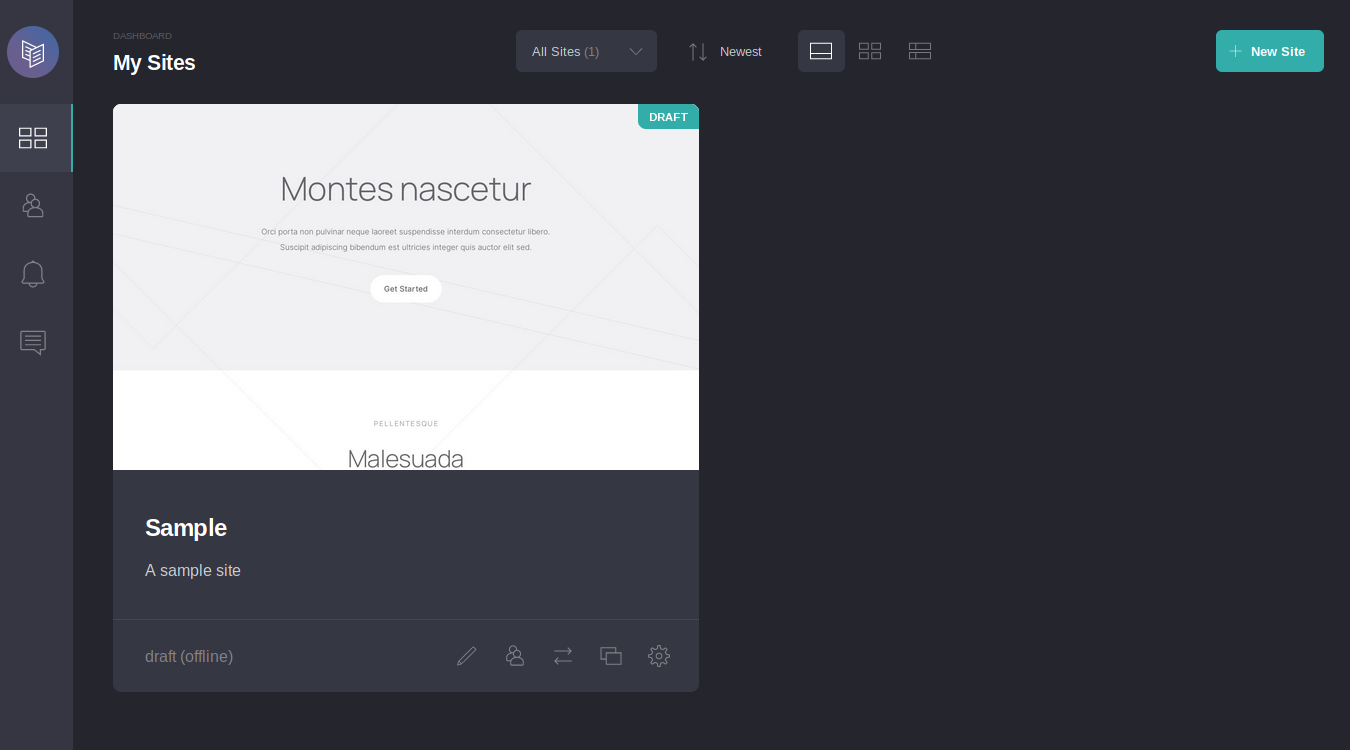Switch to list view layout
Image resolution: width=1350 pixels, height=750 pixels.
pyautogui.click(x=920, y=51)
